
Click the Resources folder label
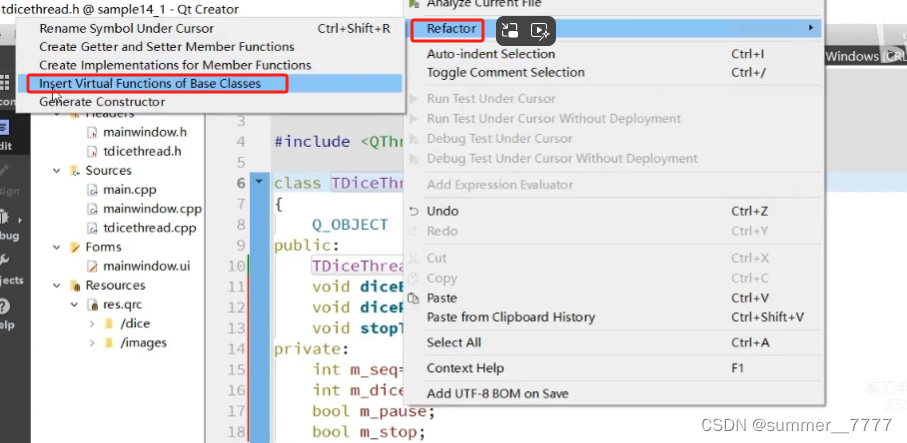(115, 285)
